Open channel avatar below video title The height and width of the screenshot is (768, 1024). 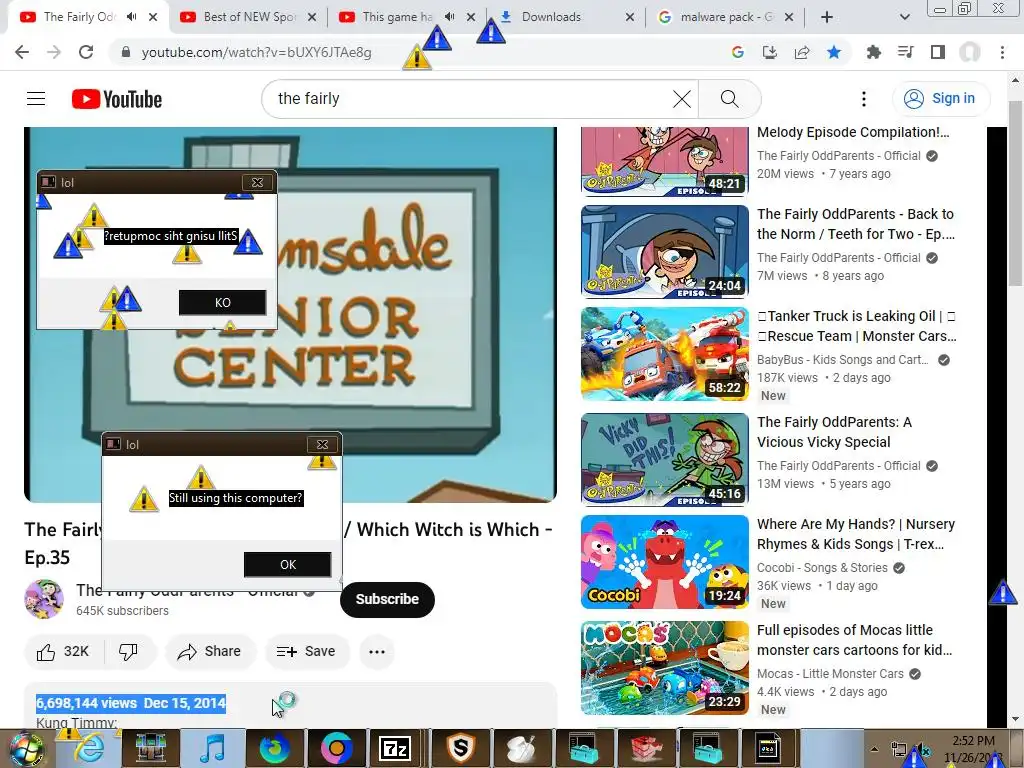(44, 598)
